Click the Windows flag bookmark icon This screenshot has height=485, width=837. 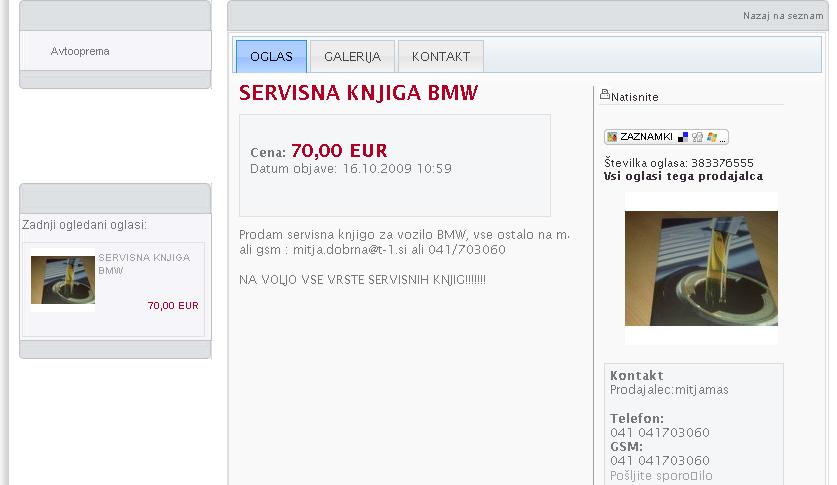coord(712,137)
